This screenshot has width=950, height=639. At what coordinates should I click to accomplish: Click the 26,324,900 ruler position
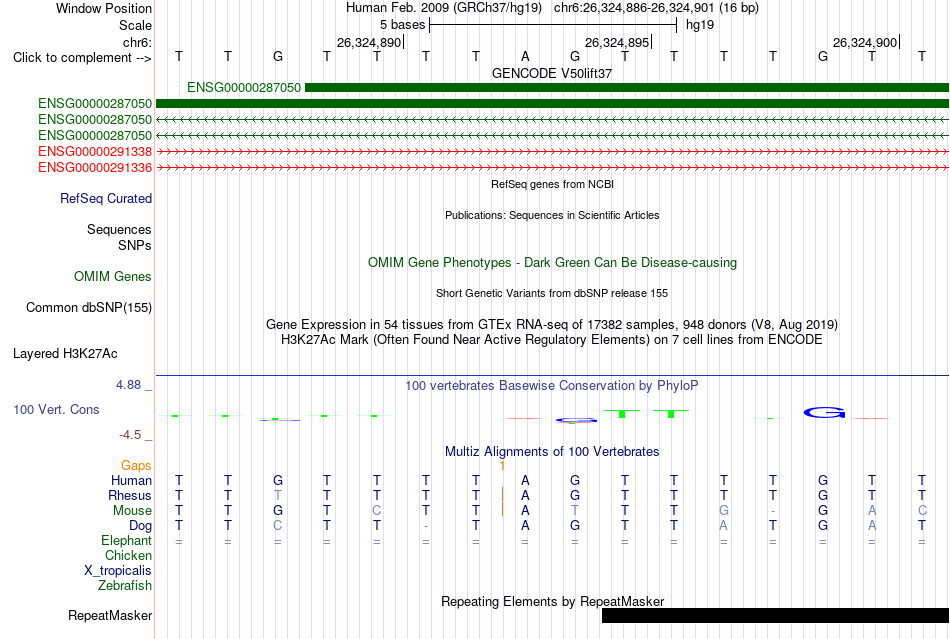click(x=865, y=42)
